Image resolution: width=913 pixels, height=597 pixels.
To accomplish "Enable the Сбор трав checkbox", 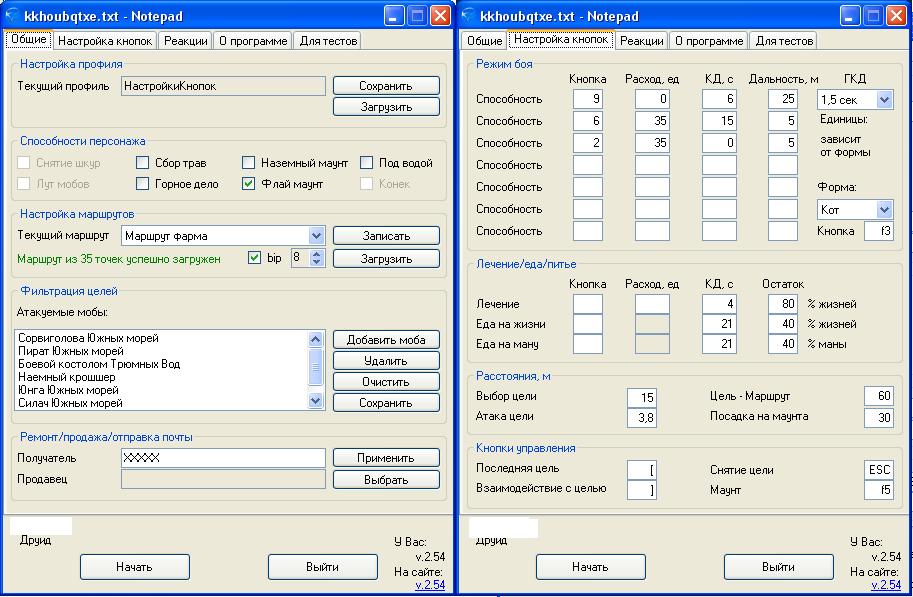I will pos(143,163).
